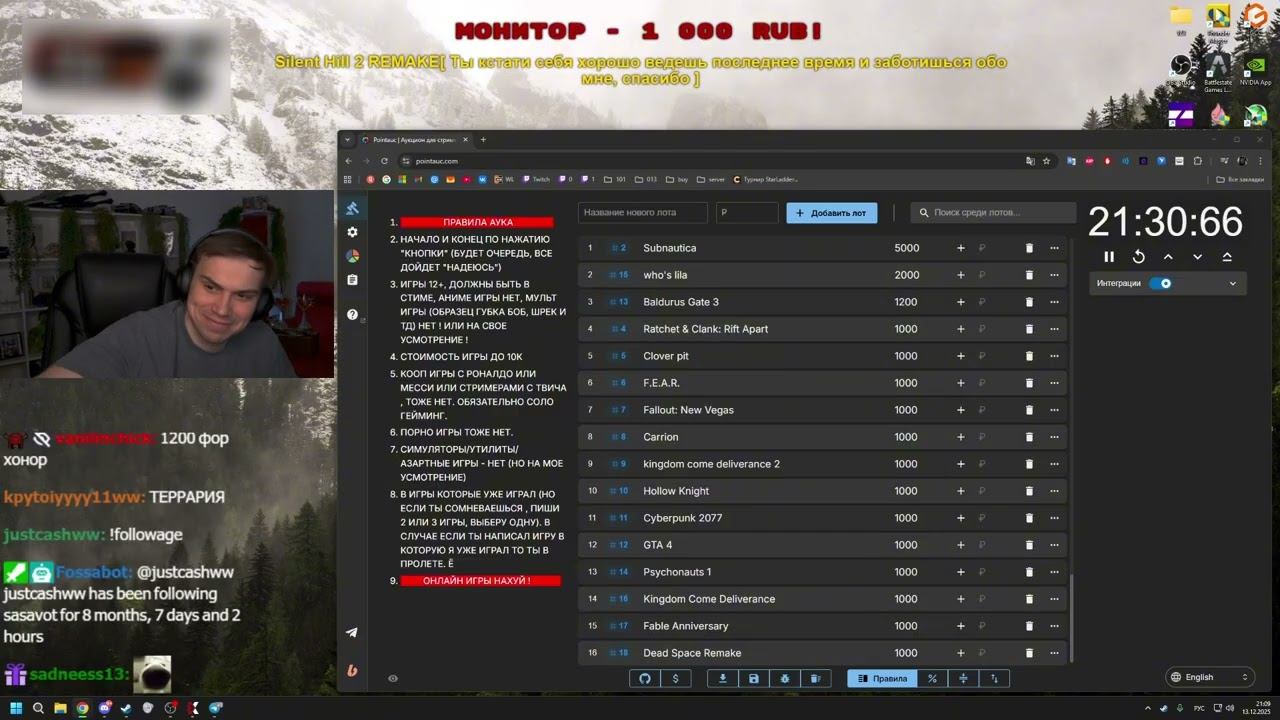Toggle the compact view button

click(x=963, y=678)
